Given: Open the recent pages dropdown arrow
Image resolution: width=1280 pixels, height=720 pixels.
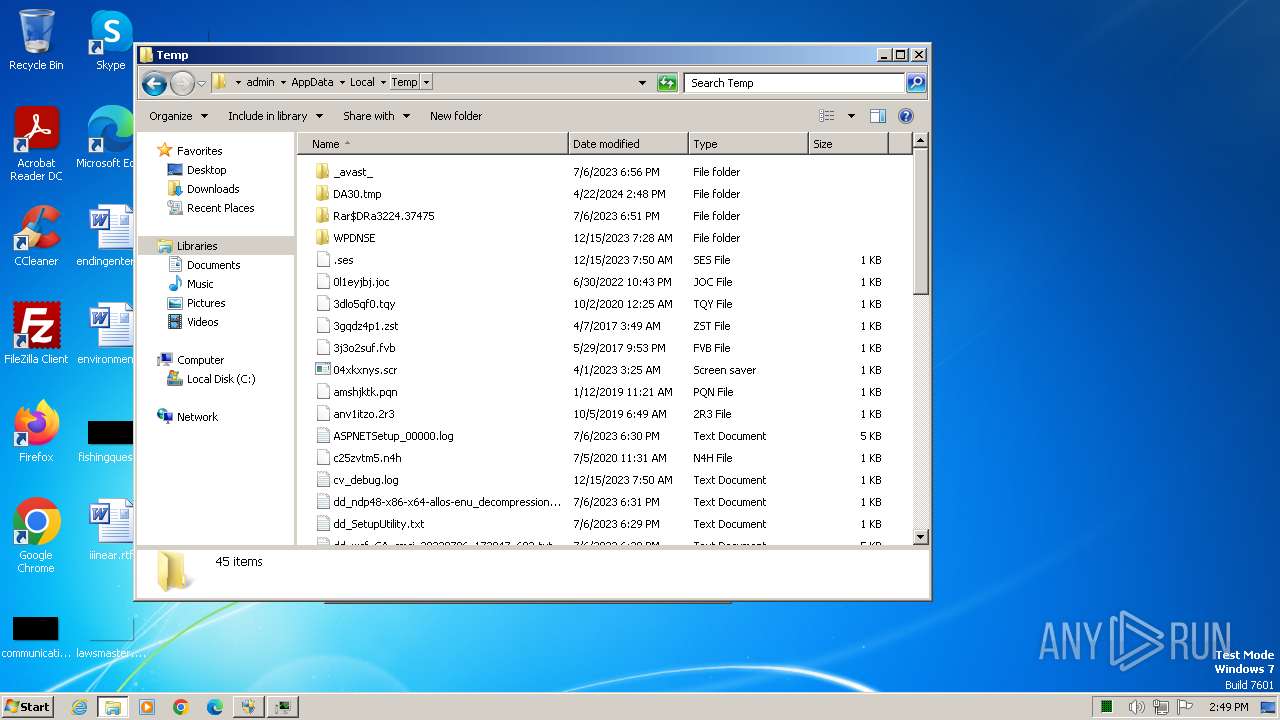Looking at the screenshot, I should tap(202, 83).
